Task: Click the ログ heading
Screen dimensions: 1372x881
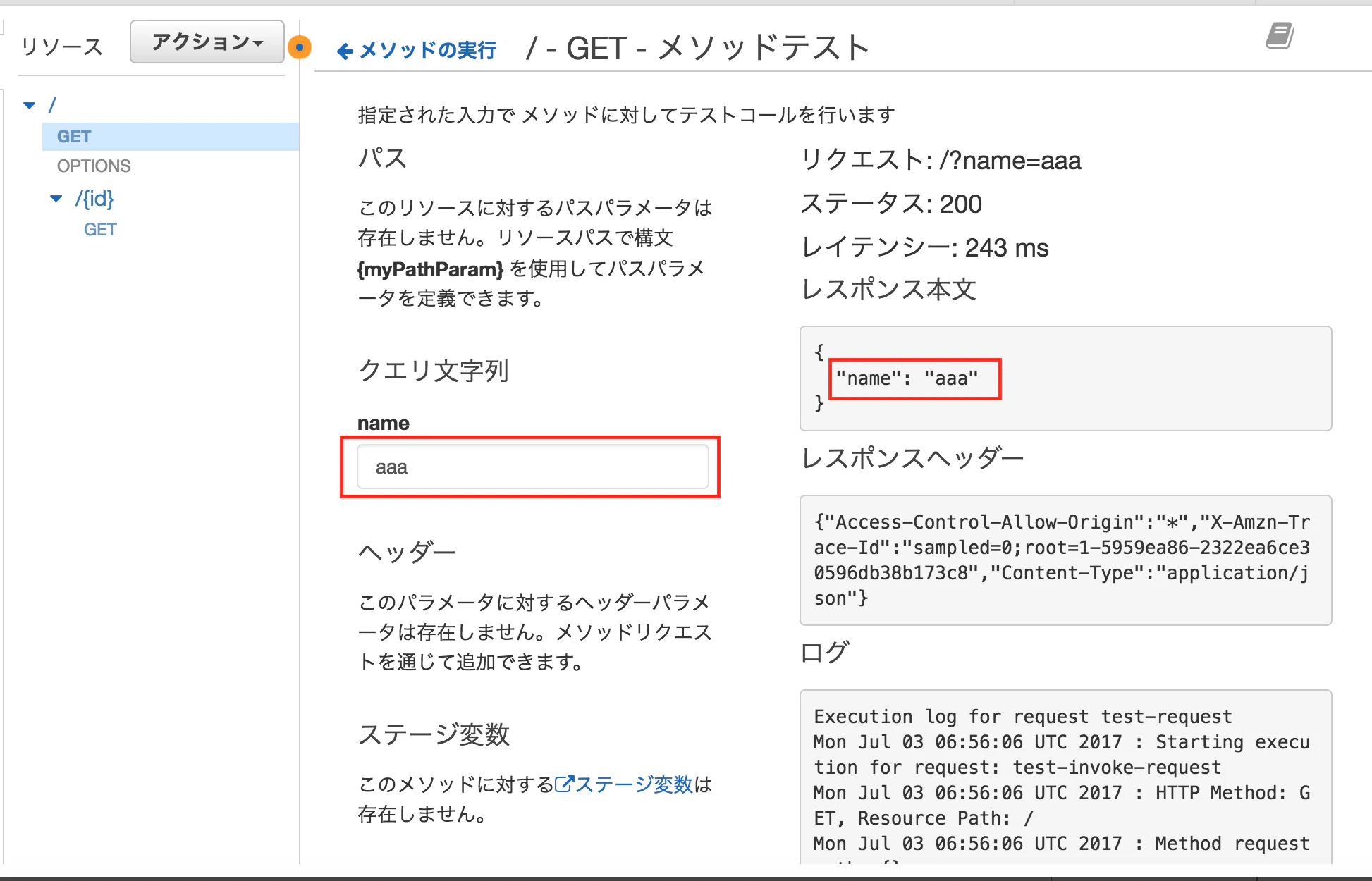Action: pos(825,652)
